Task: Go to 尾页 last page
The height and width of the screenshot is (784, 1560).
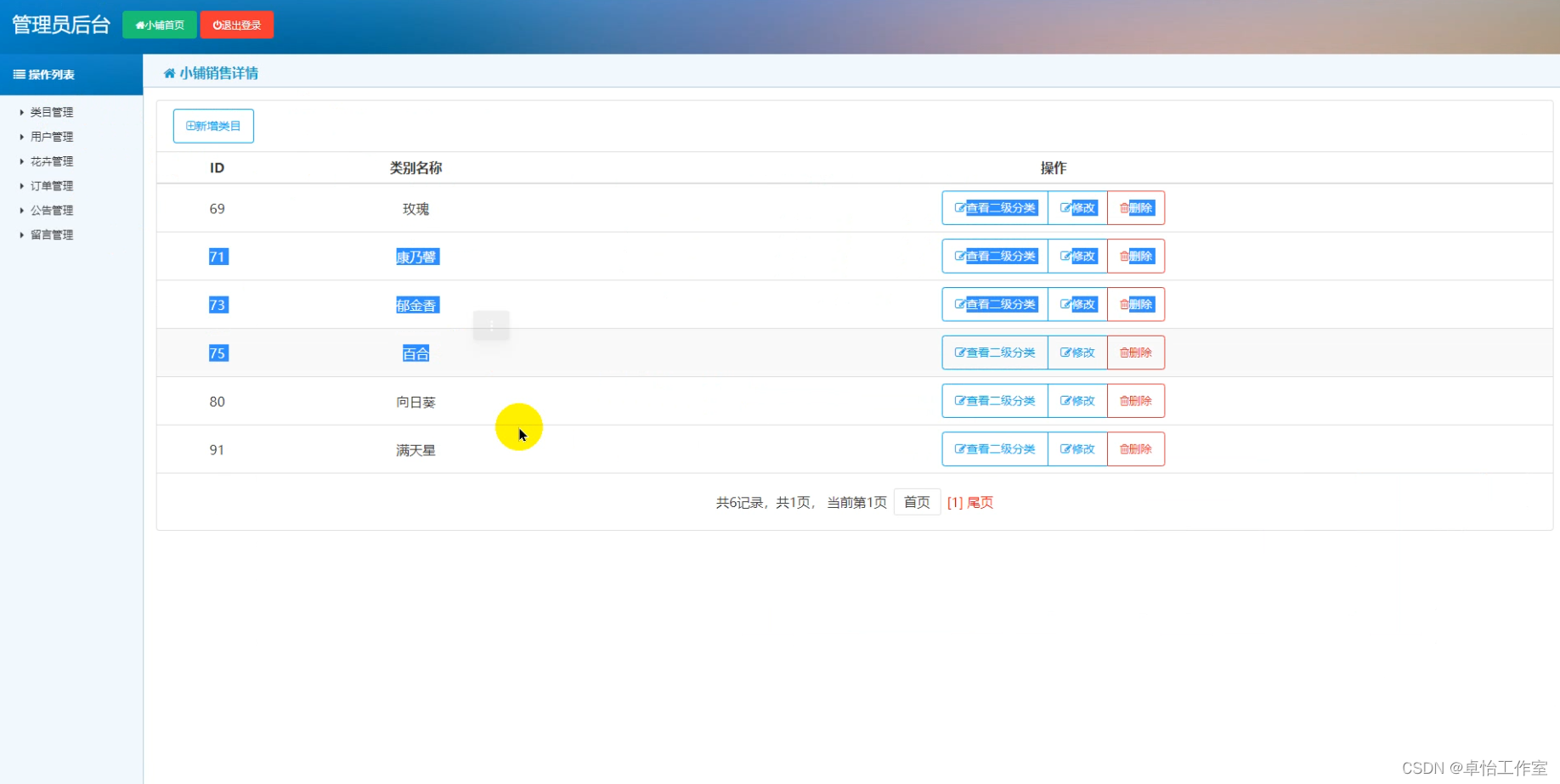Action: 981,503
